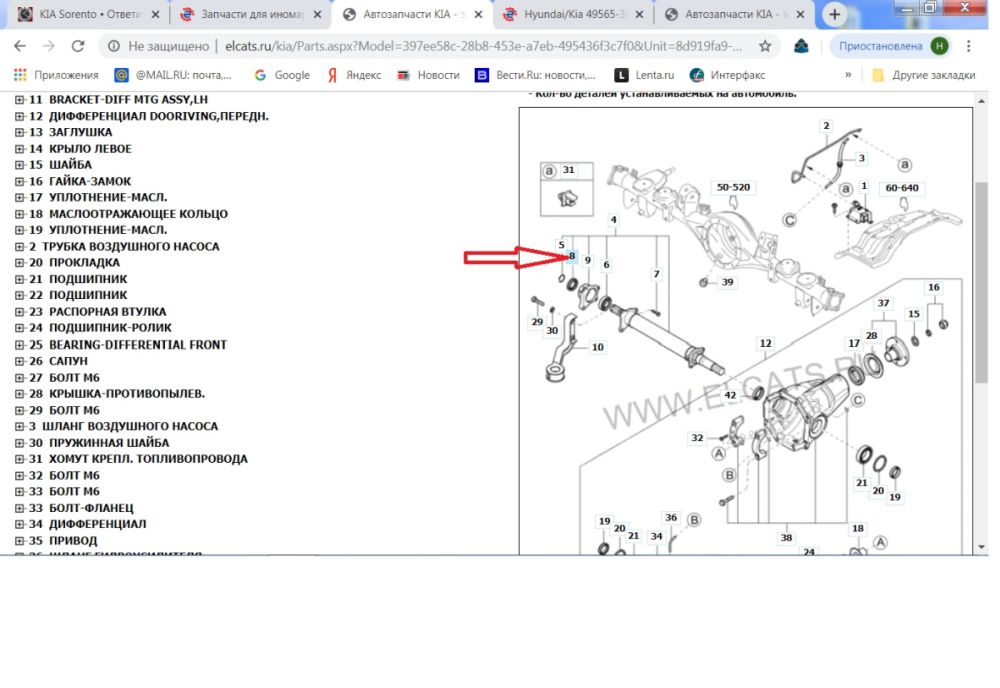Bookmark this page with the star icon

click(765, 46)
